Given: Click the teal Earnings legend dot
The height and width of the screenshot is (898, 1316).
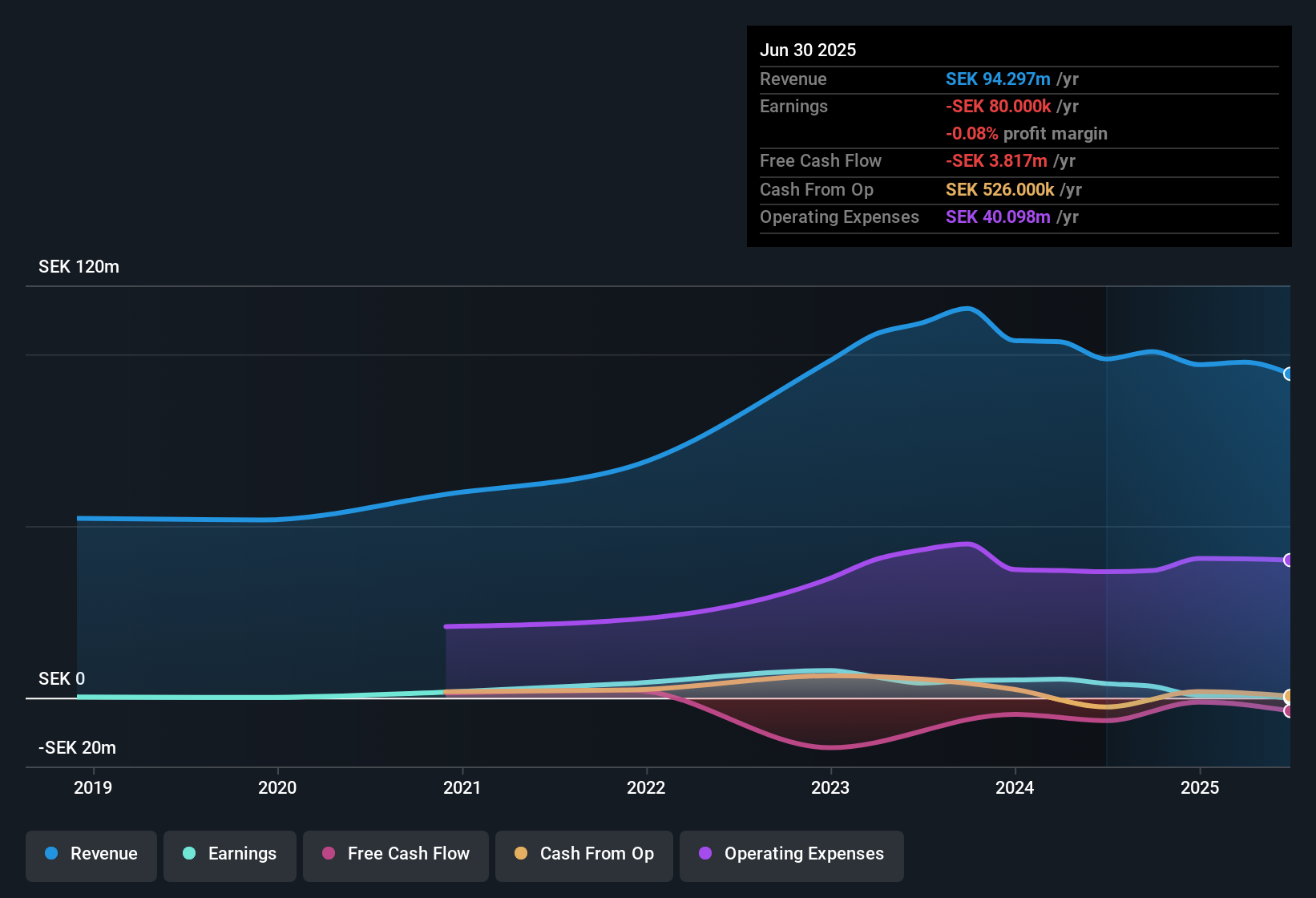Looking at the screenshot, I should [x=189, y=855].
